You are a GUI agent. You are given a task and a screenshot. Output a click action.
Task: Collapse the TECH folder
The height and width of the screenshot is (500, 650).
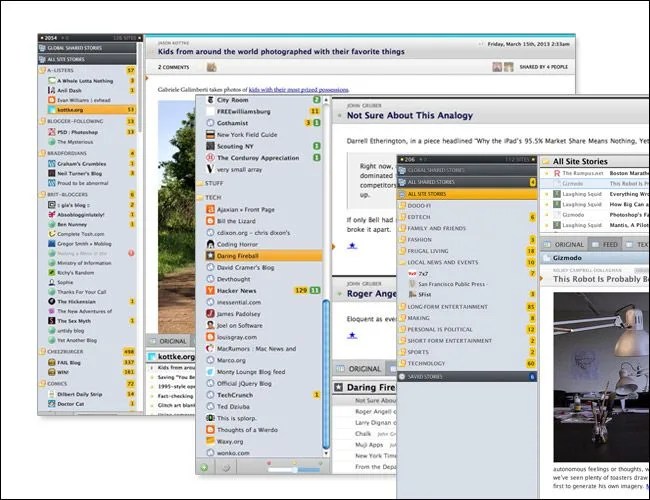pyautogui.click(x=200, y=197)
